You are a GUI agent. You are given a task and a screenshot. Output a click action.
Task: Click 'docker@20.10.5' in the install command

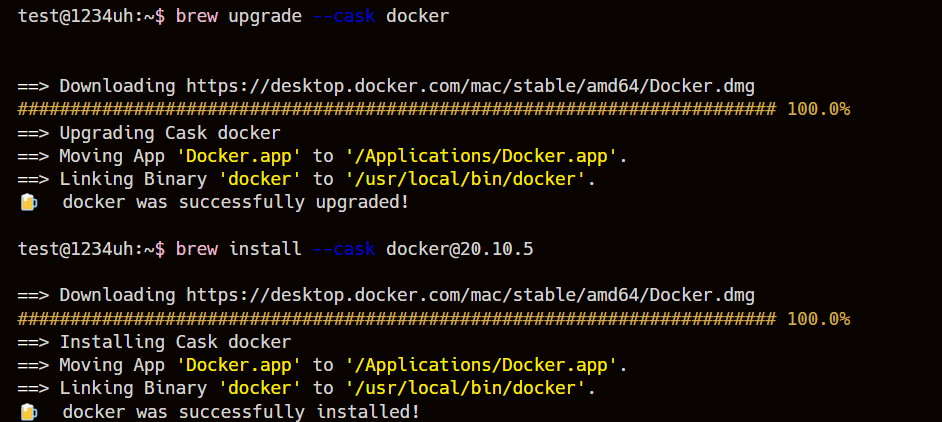460,249
